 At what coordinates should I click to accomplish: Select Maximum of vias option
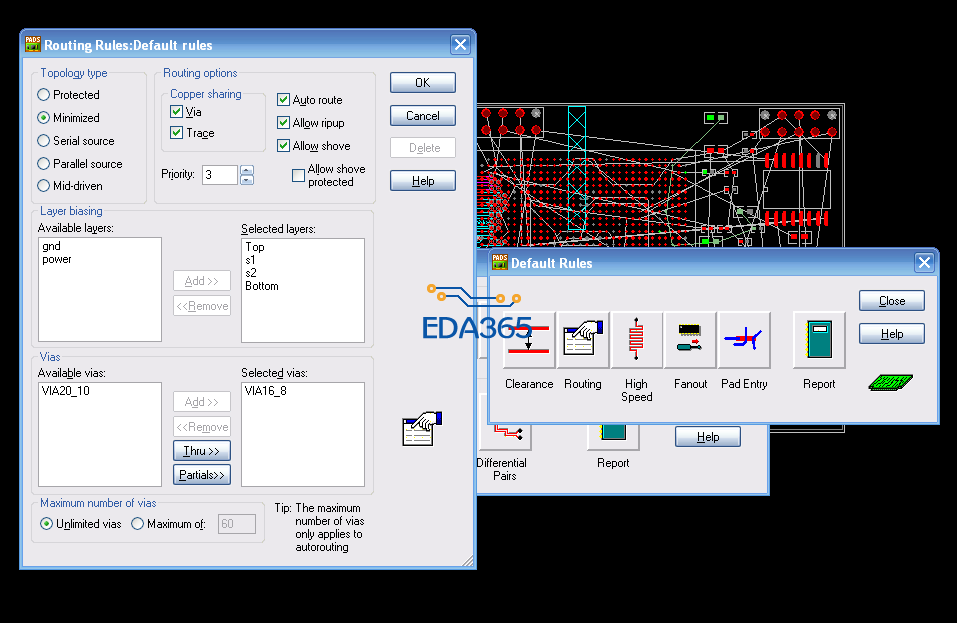tap(137, 524)
